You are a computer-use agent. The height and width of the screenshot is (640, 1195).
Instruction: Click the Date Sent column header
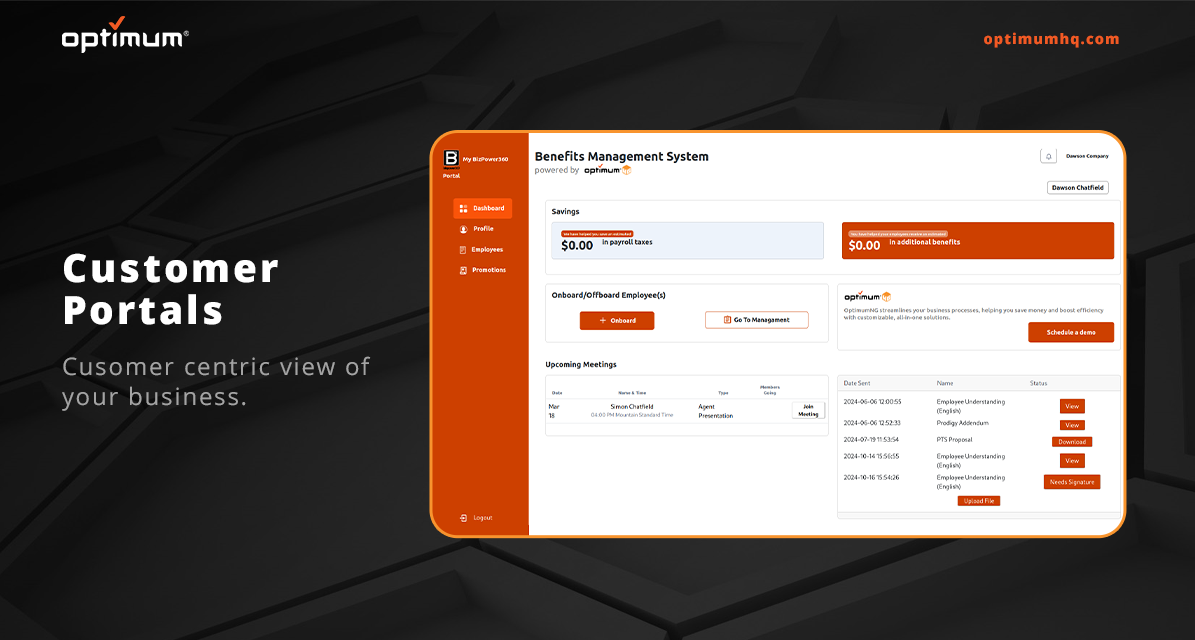pos(857,383)
